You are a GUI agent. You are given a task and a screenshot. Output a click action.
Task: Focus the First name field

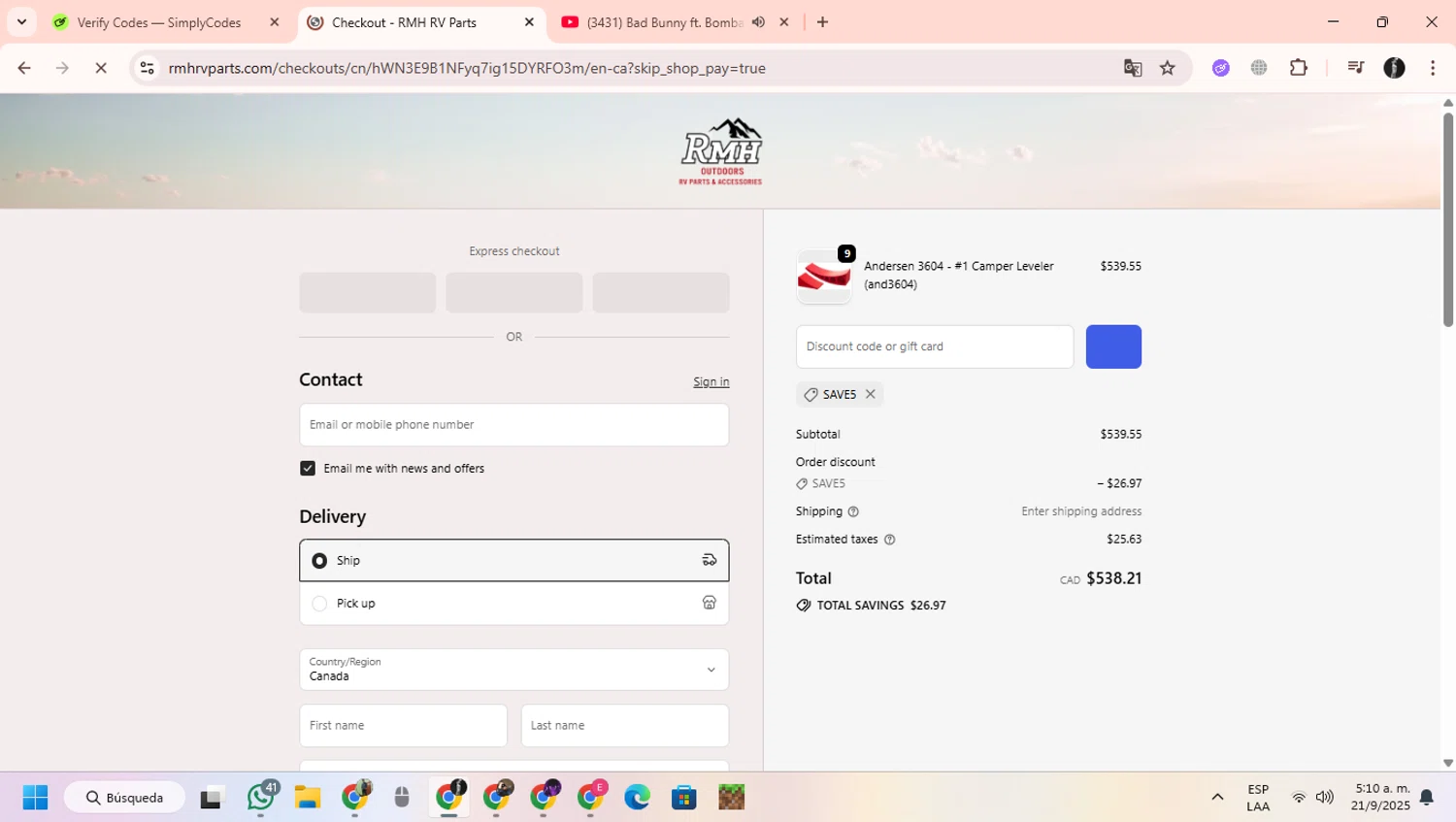click(403, 726)
